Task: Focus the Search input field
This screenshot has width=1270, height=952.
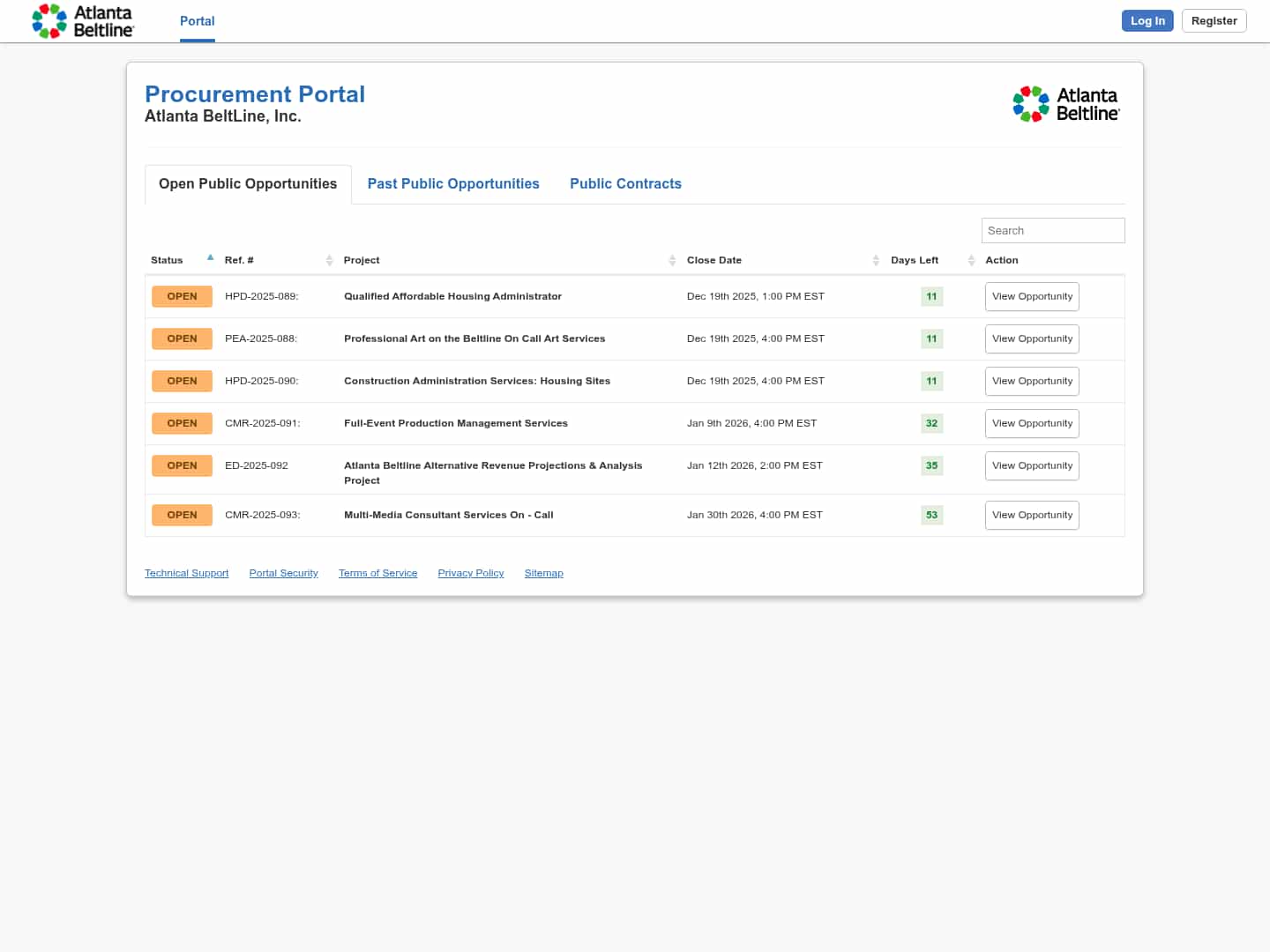Action: [x=1052, y=230]
